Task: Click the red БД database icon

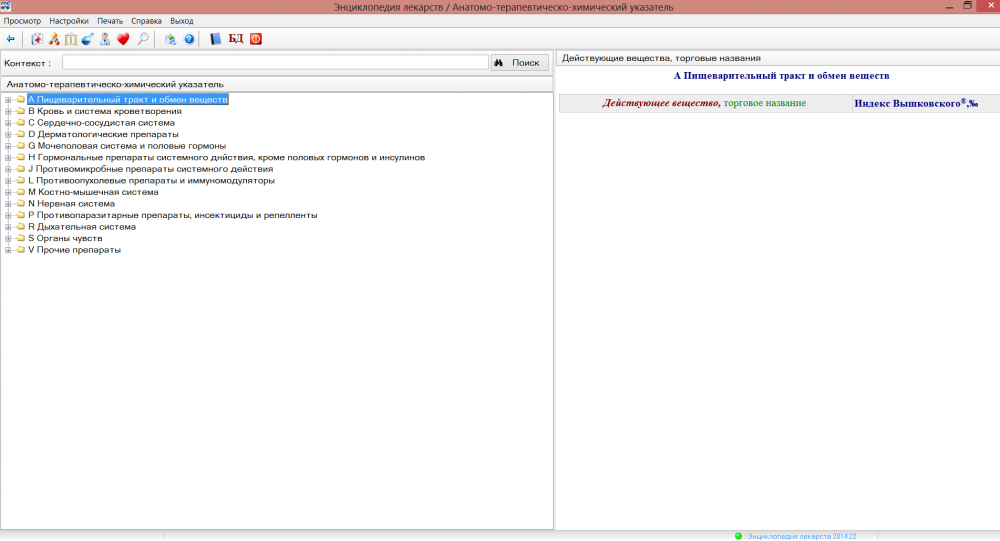Action: [x=236, y=39]
